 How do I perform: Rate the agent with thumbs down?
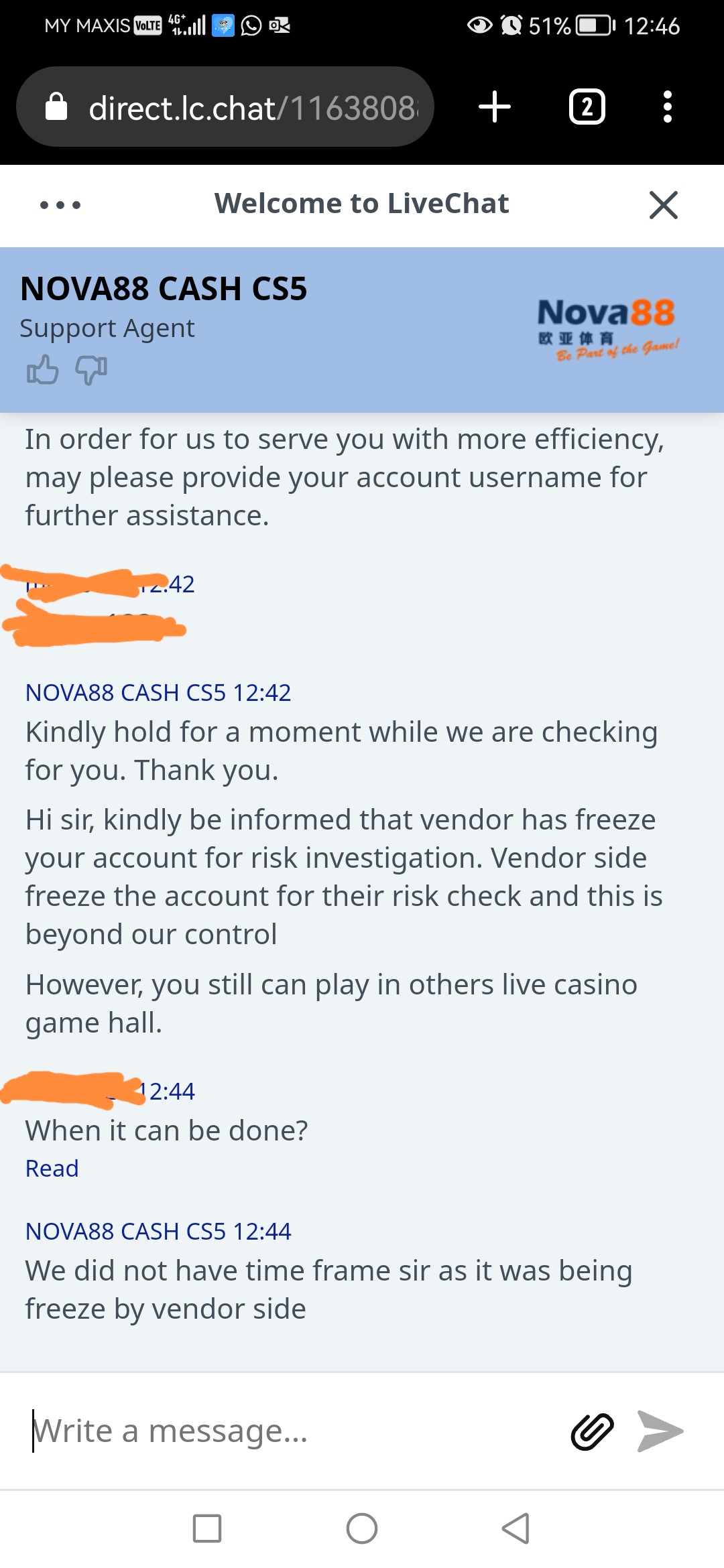tap(91, 370)
